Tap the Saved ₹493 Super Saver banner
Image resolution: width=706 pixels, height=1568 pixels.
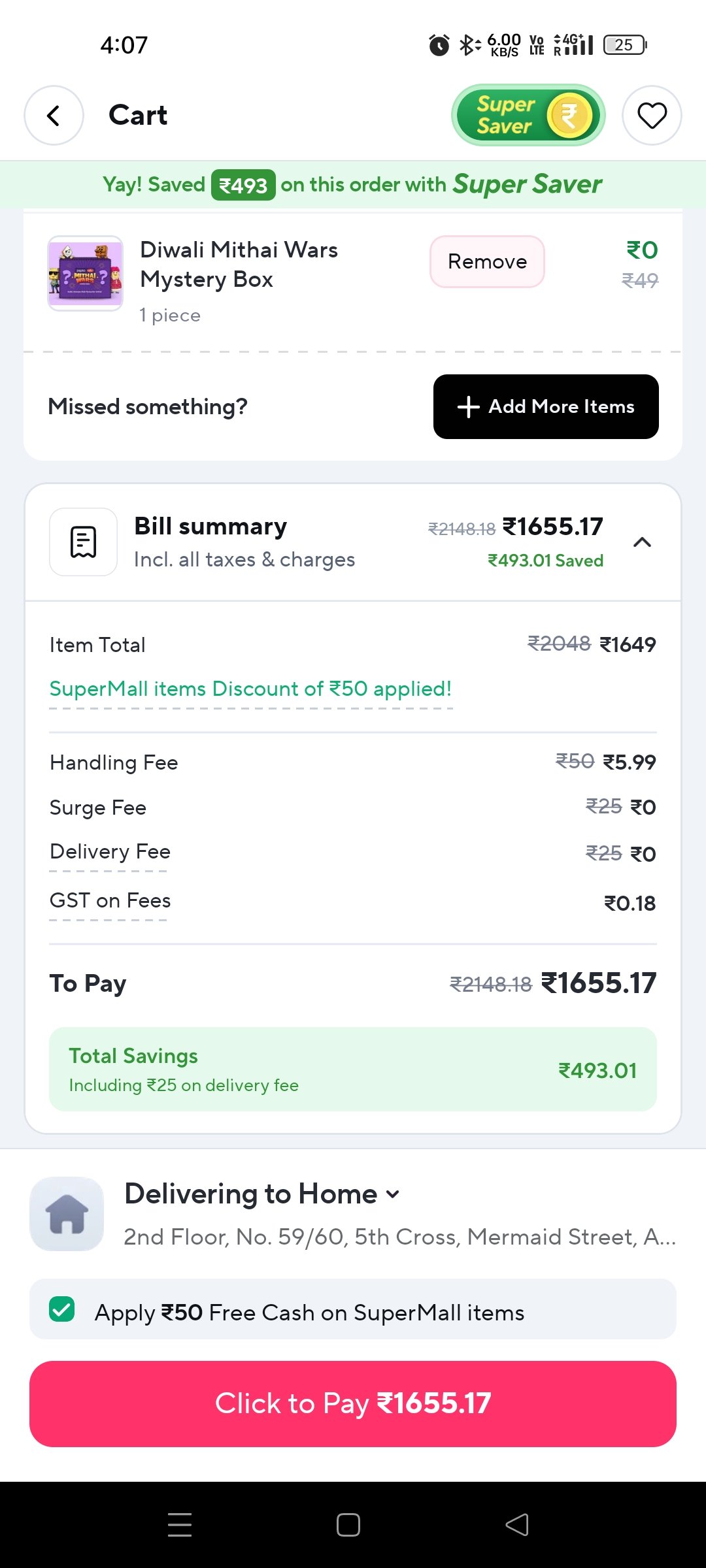353,184
